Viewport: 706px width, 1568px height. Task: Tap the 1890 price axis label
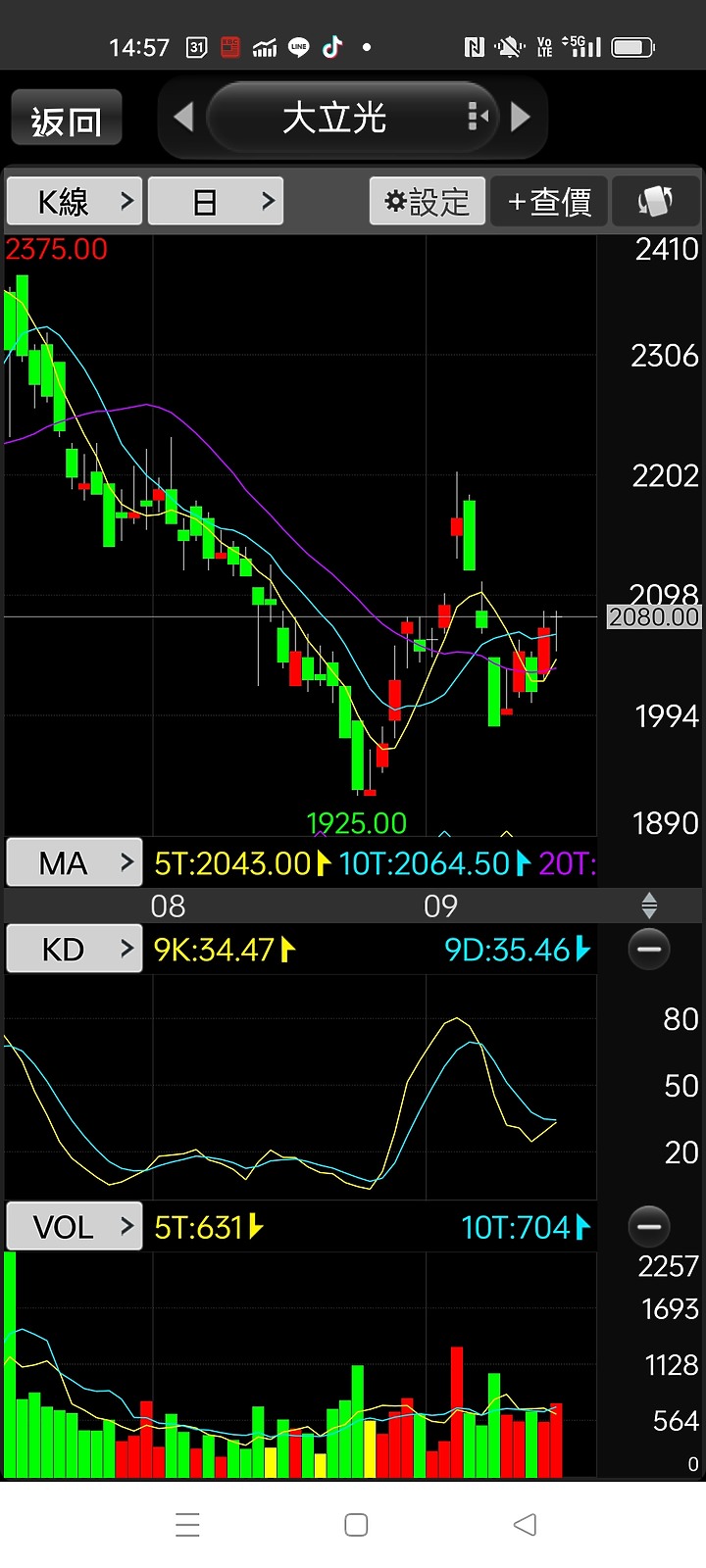[666, 823]
